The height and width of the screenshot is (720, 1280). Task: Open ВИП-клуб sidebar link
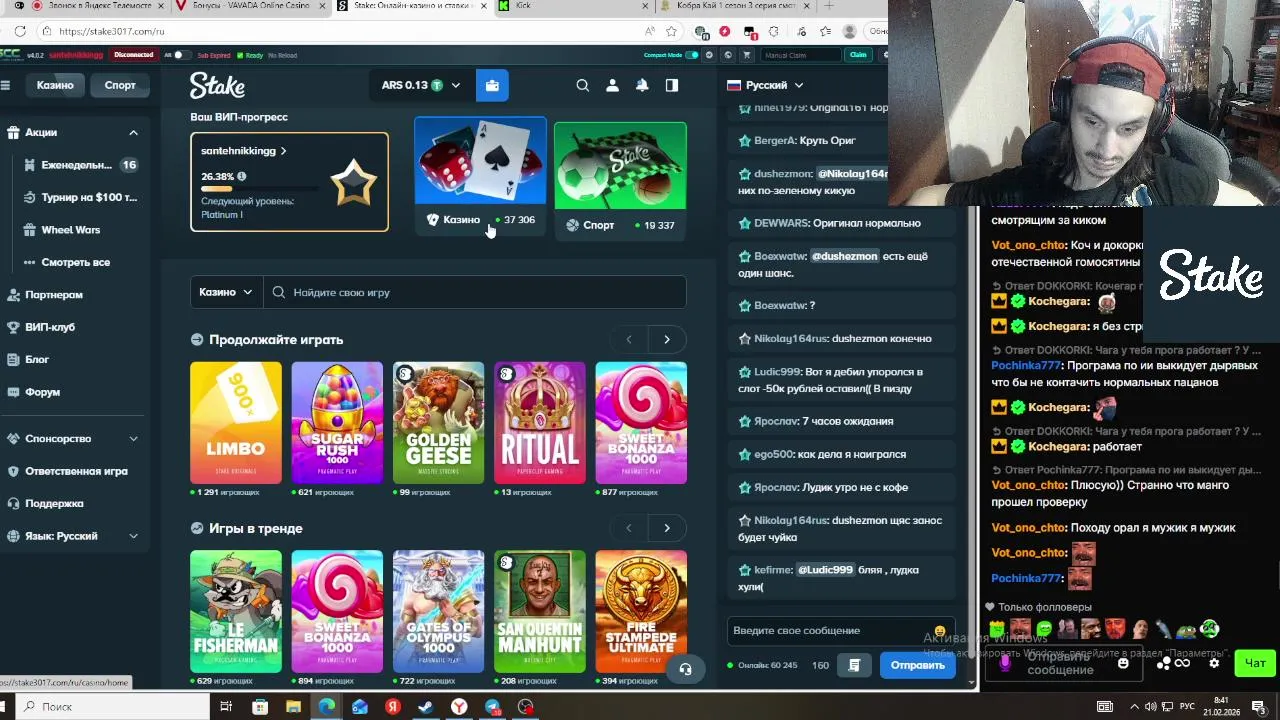point(50,327)
